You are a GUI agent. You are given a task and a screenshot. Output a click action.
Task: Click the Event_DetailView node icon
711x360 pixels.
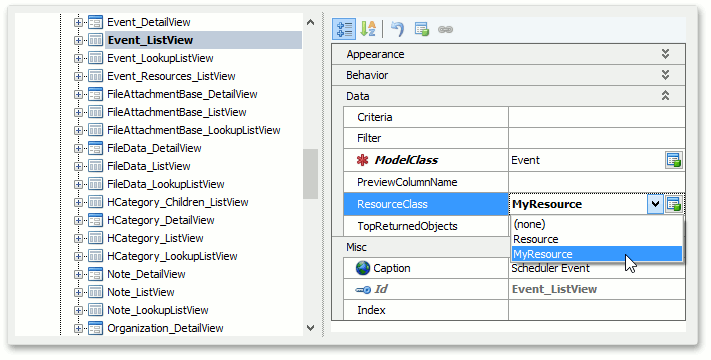pyautogui.click(x=95, y=22)
